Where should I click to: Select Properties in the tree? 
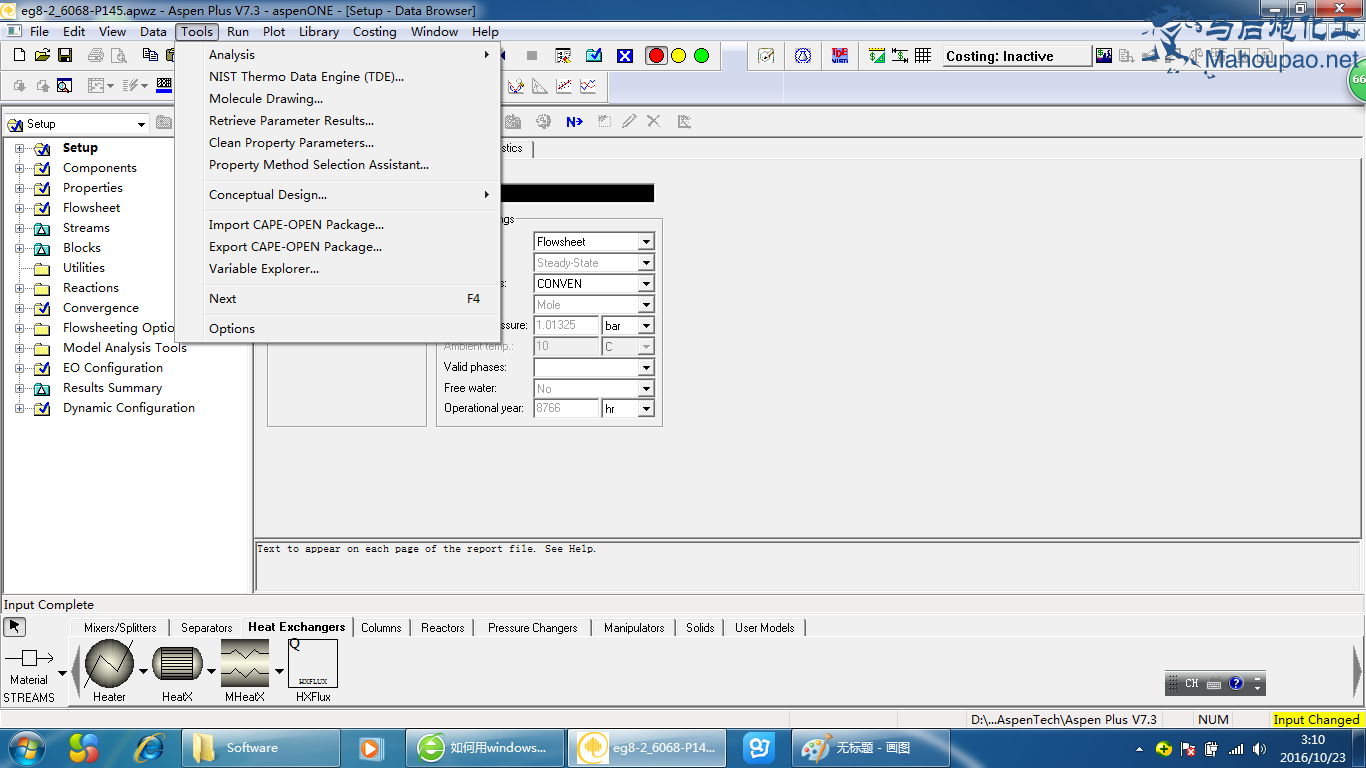point(93,188)
